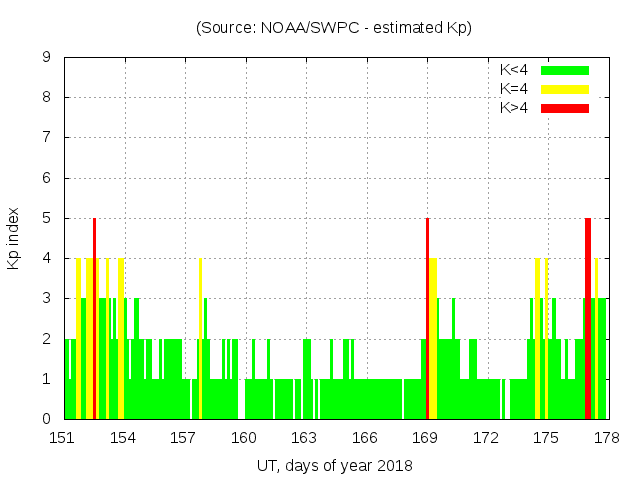Select the 169 x-axis tick label
640x480 pixels.
point(425,438)
